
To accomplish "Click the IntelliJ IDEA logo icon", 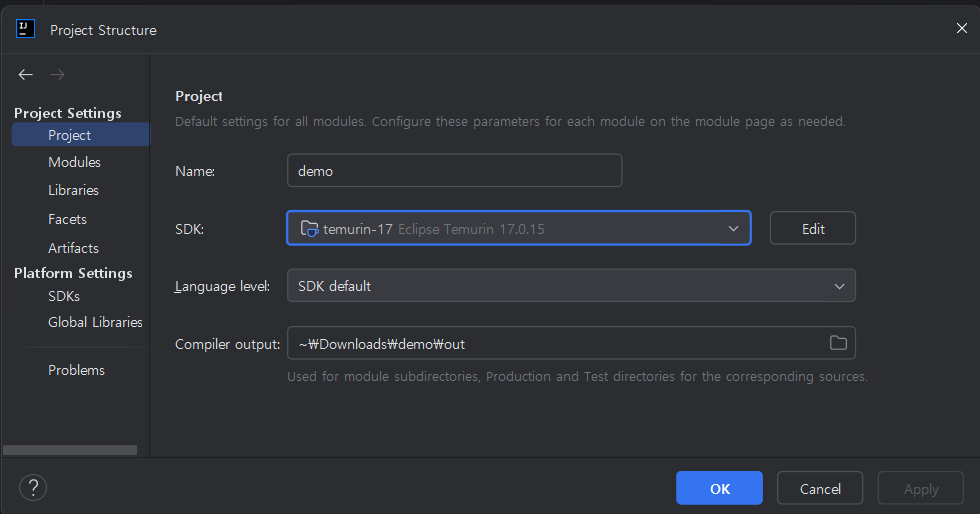I will 26,29.
